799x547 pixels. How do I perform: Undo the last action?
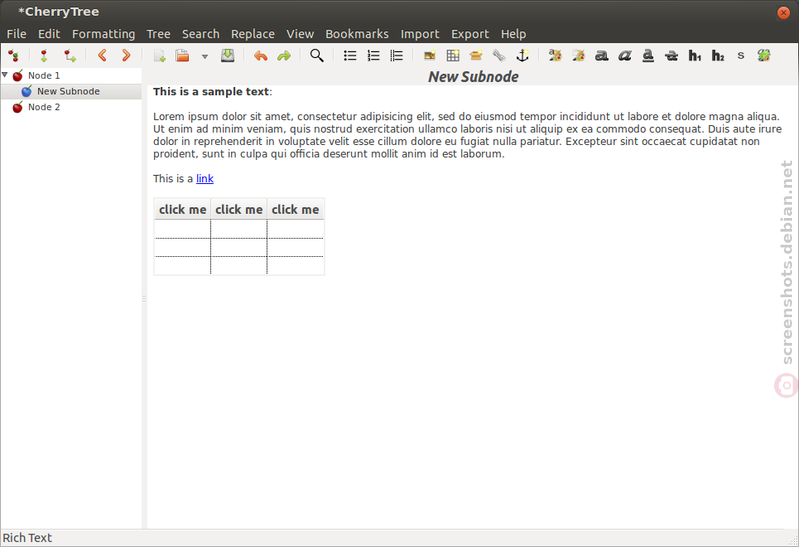(x=260, y=56)
